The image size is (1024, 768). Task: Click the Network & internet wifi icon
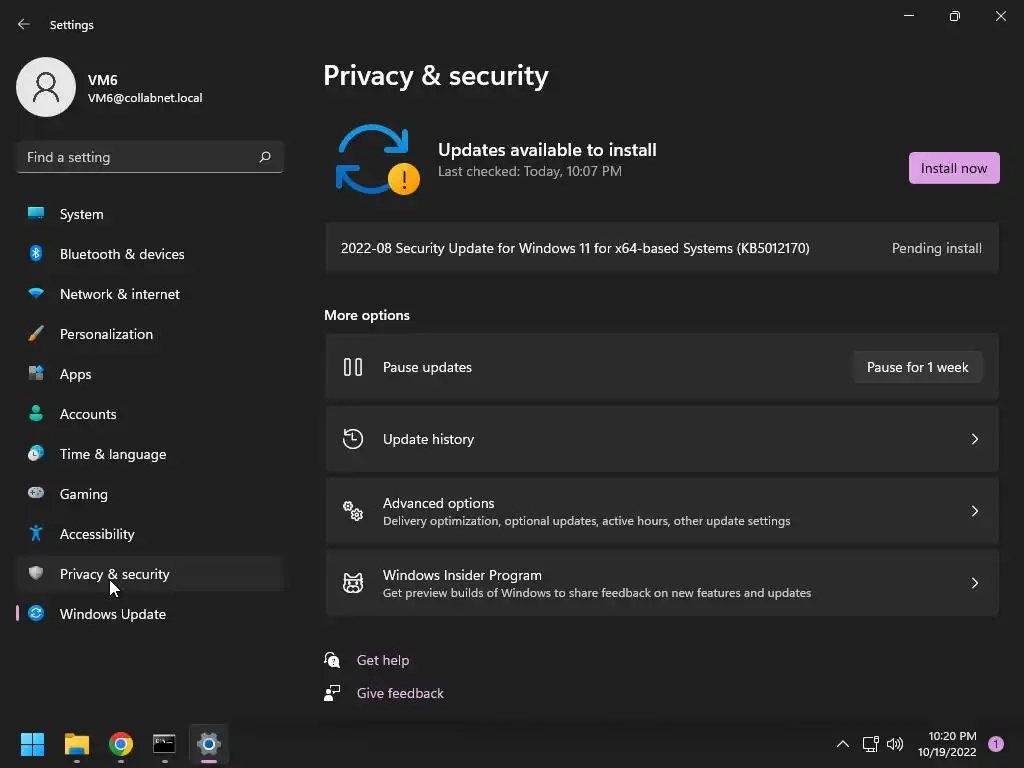pyautogui.click(x=36, y=294)
